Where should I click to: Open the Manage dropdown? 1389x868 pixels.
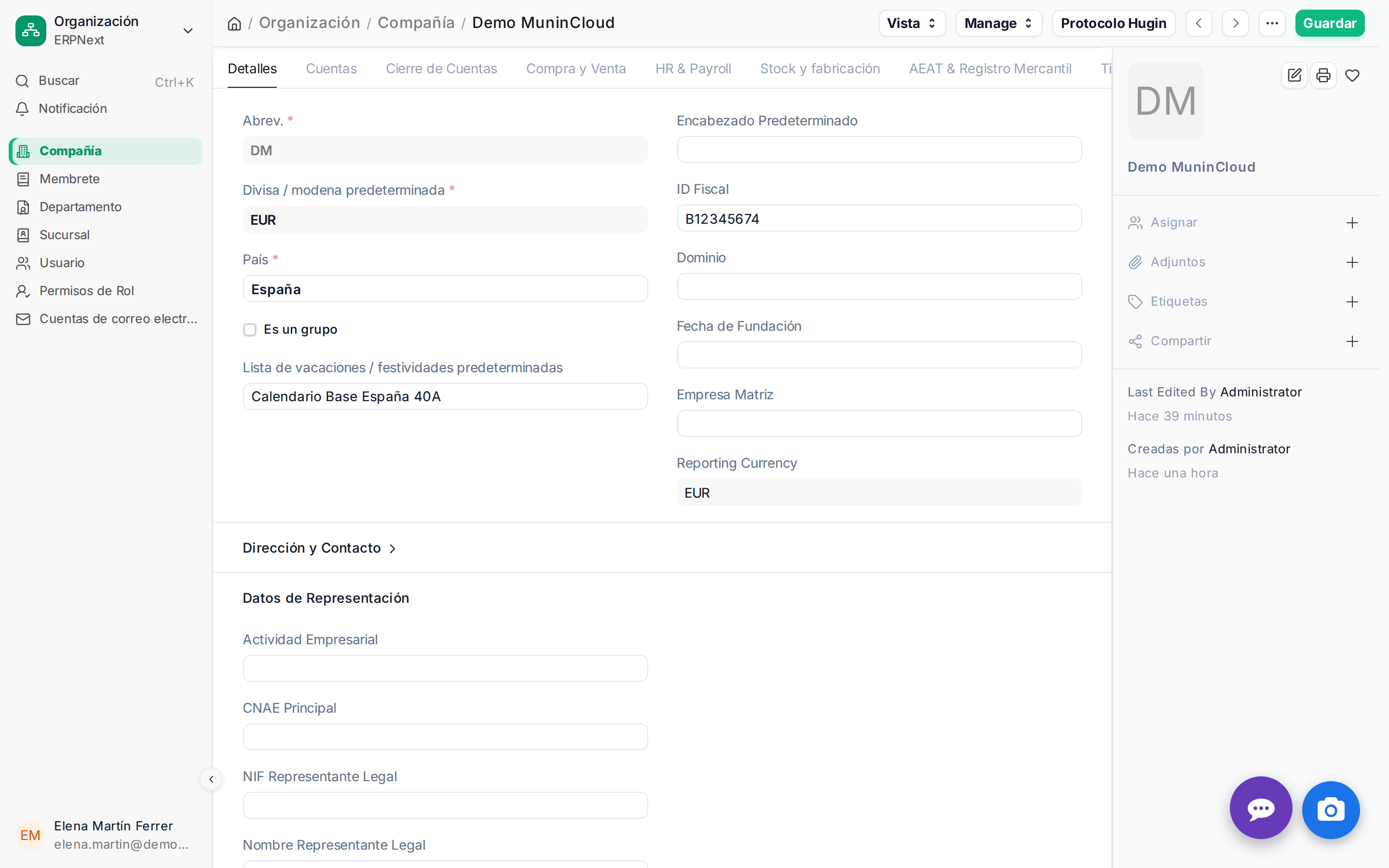tap(998, 24)
